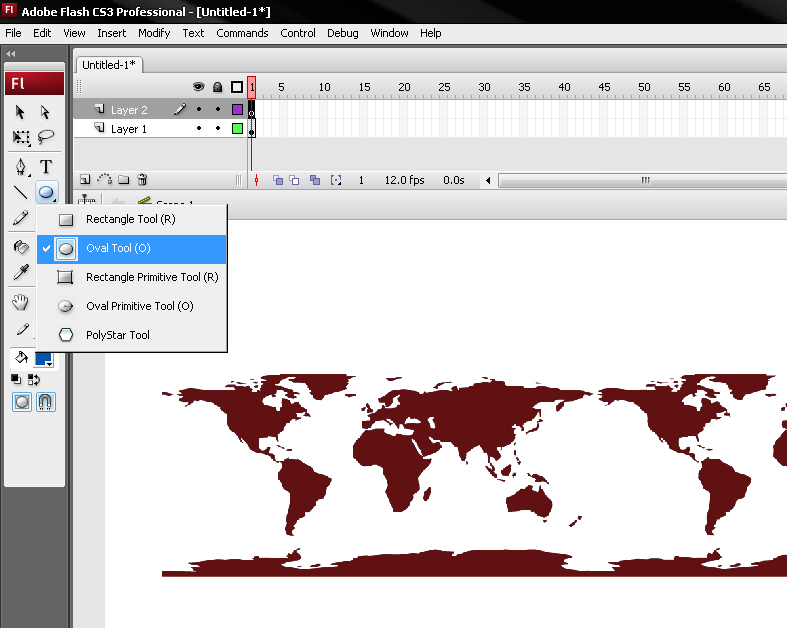Open the blue fill color swatch
This screenshot has width=787, height=628.
pyautogui.click(x=44, y=358)
